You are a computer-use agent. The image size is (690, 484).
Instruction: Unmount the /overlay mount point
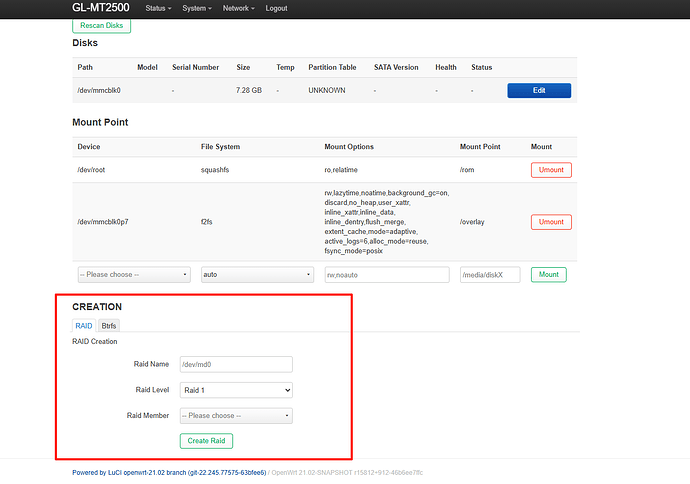551,222
